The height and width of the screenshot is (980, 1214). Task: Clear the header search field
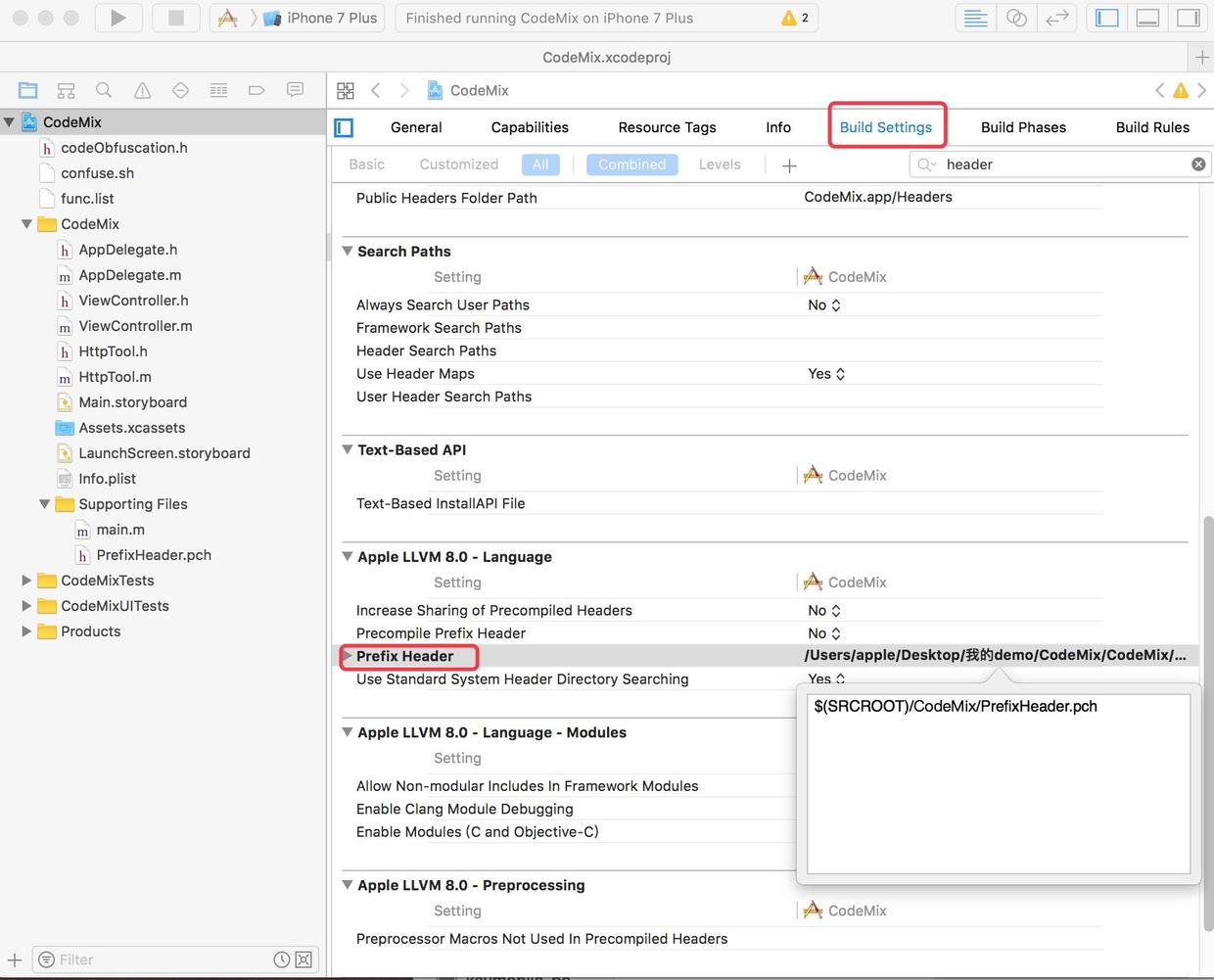point(1198,164)
